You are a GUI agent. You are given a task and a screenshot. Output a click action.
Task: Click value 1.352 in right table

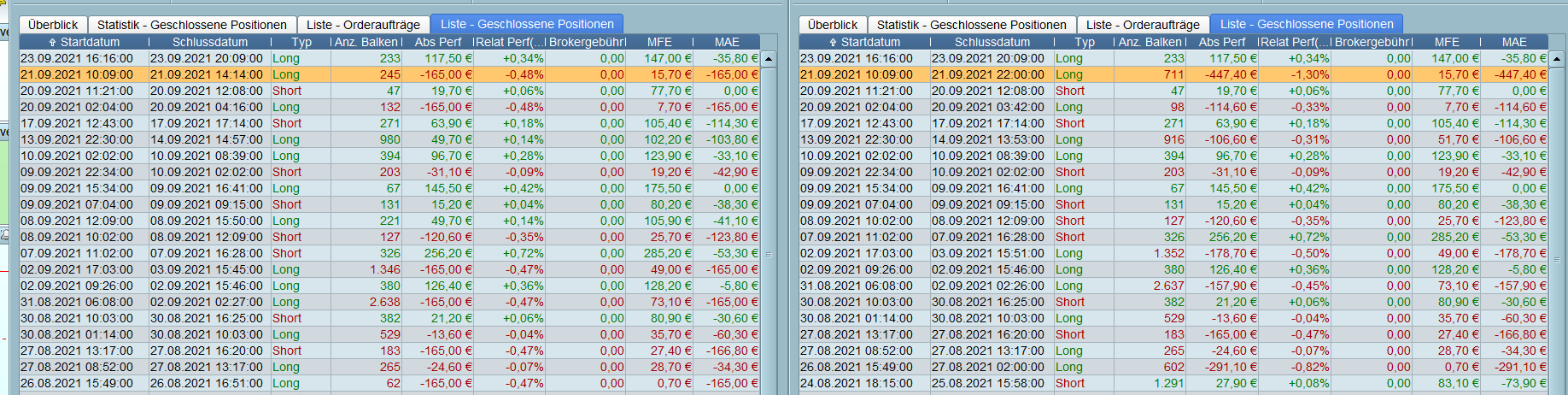[x=1169, y=253]
